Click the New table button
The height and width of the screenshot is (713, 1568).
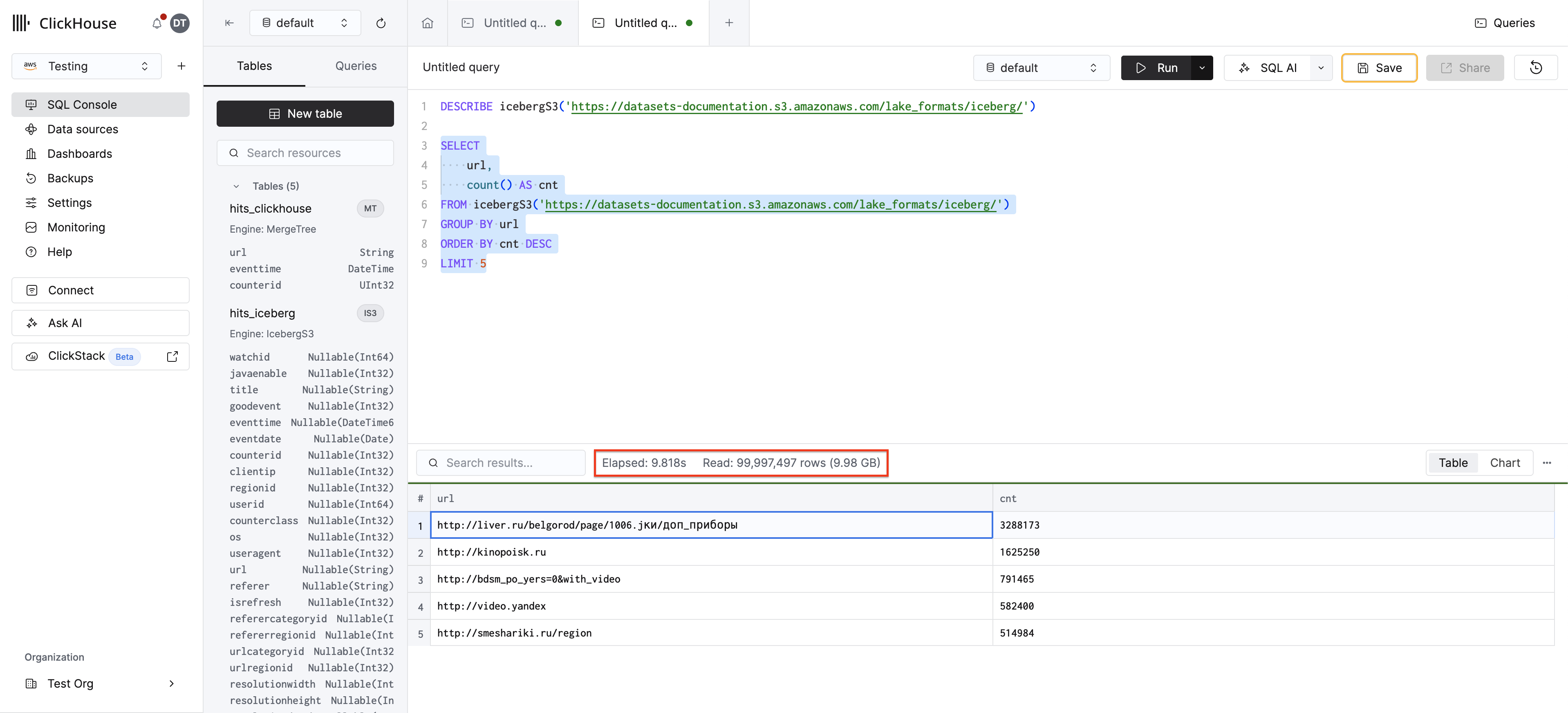[x=305, y=114]
